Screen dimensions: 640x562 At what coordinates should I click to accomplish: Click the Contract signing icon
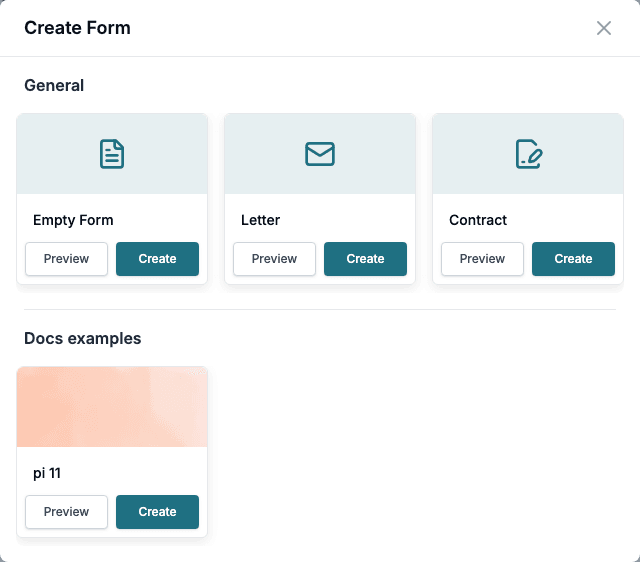tap(529, 154)
